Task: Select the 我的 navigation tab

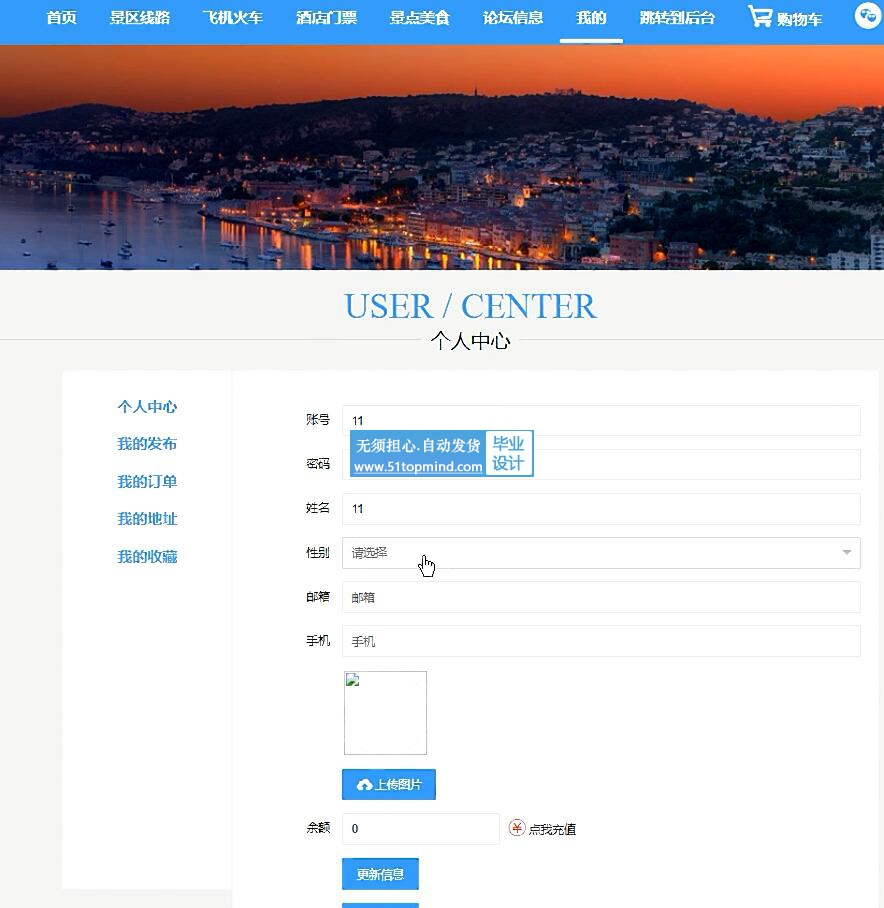Action: click(x=591, y=18)
